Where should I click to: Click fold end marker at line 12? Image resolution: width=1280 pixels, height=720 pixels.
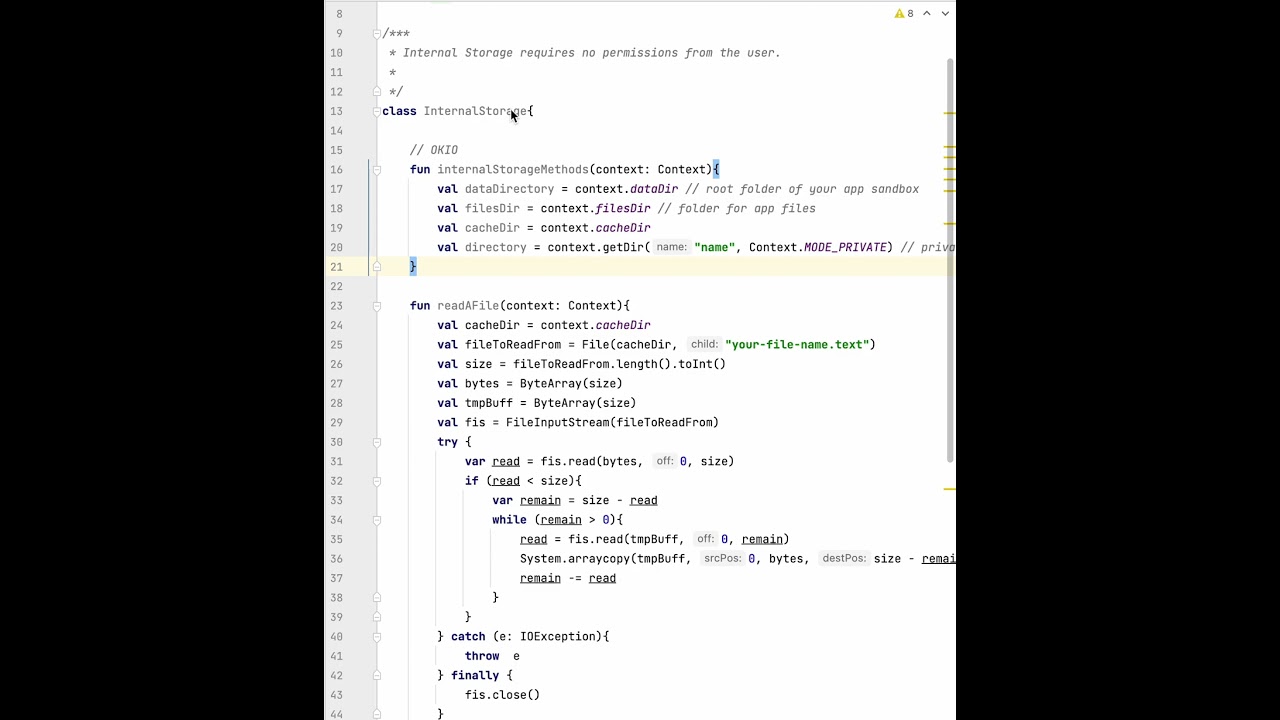(x=377, y=92)
